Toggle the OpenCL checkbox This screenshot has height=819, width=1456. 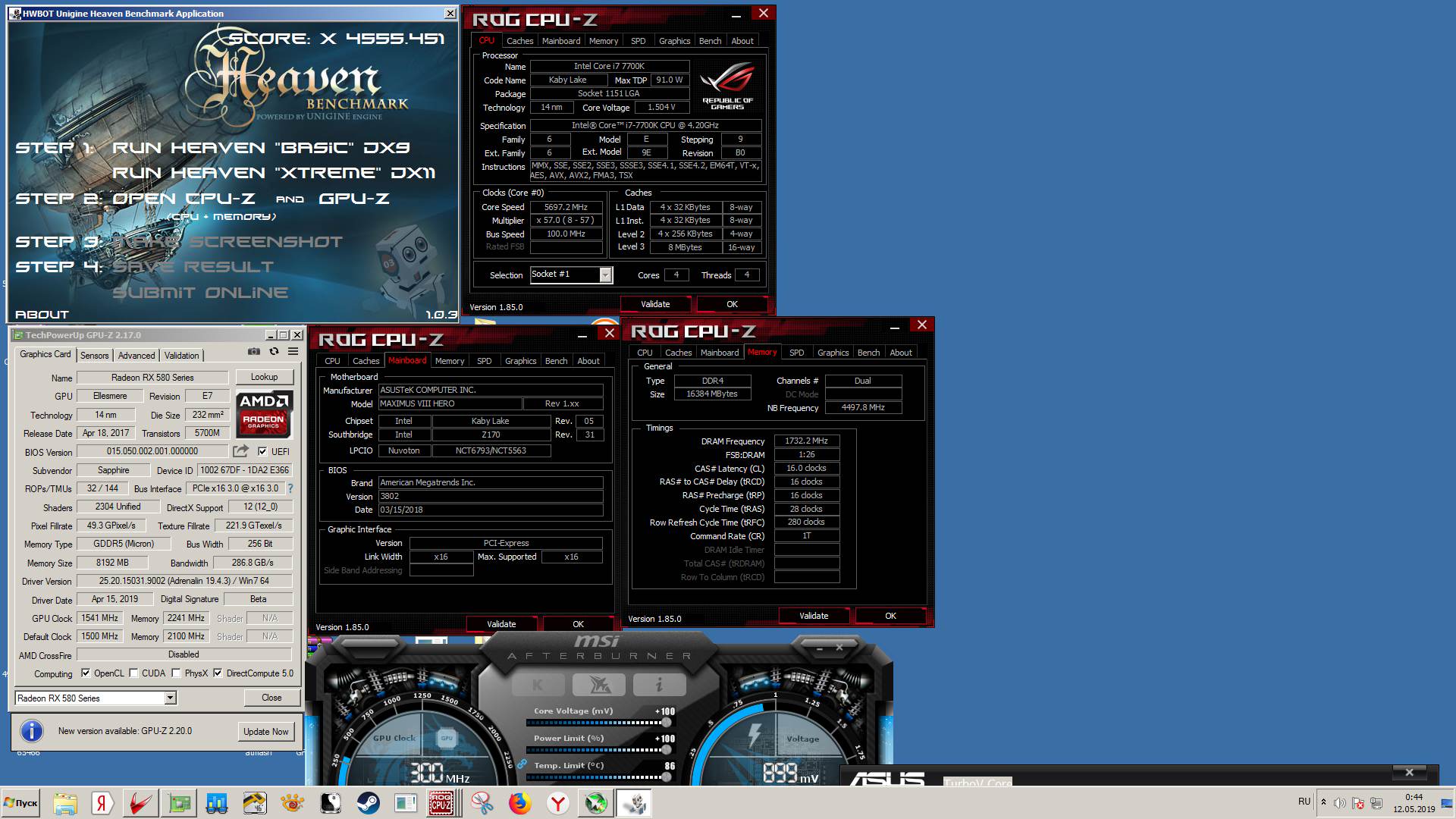point(86,673)
